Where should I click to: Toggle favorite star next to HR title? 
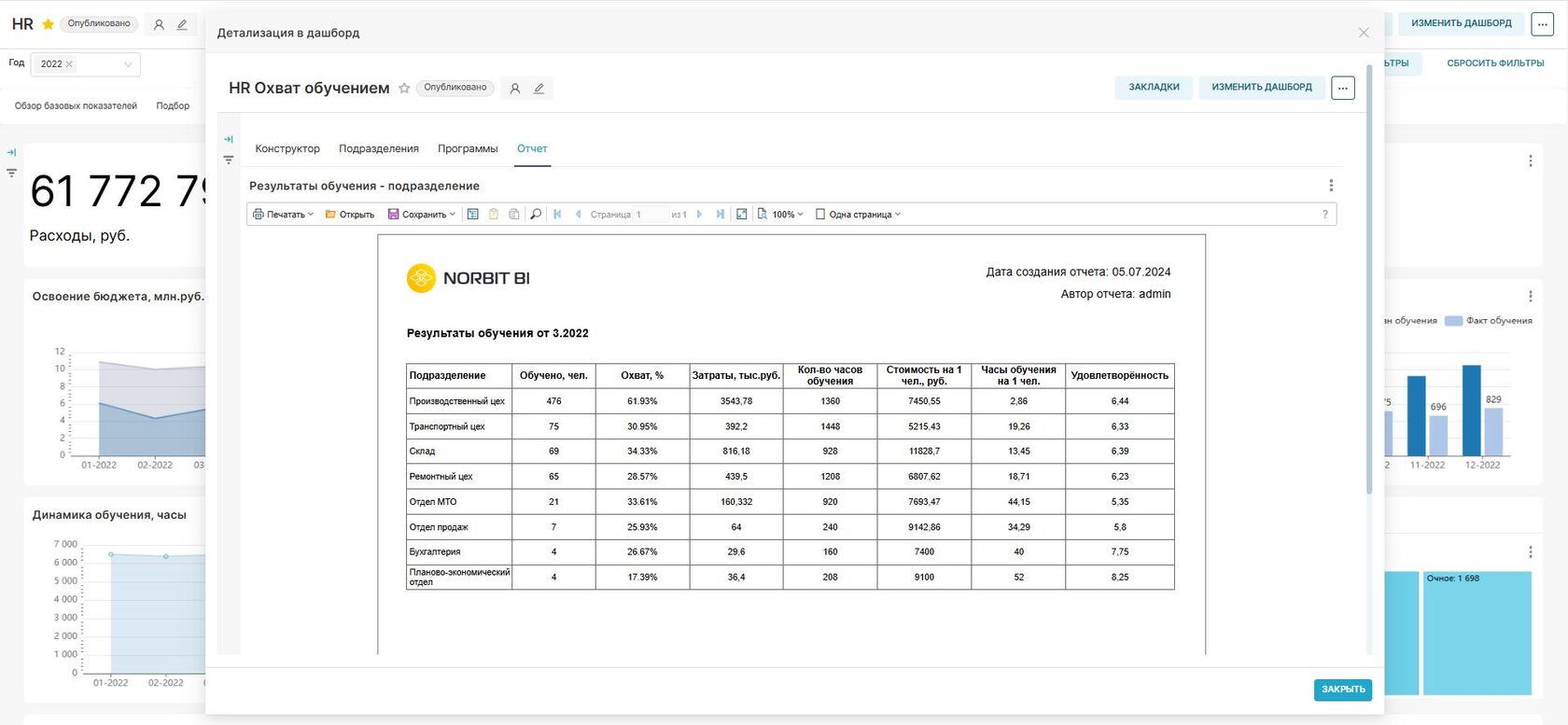[x=49, y=24]
